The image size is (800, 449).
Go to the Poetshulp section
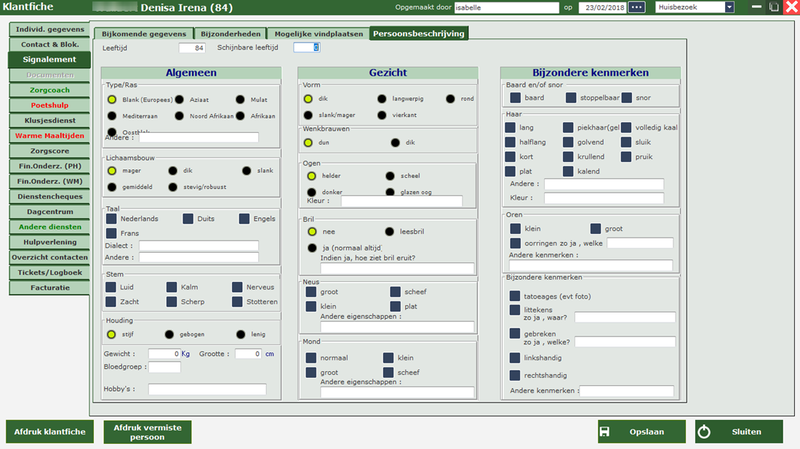[x=49, y=105]
